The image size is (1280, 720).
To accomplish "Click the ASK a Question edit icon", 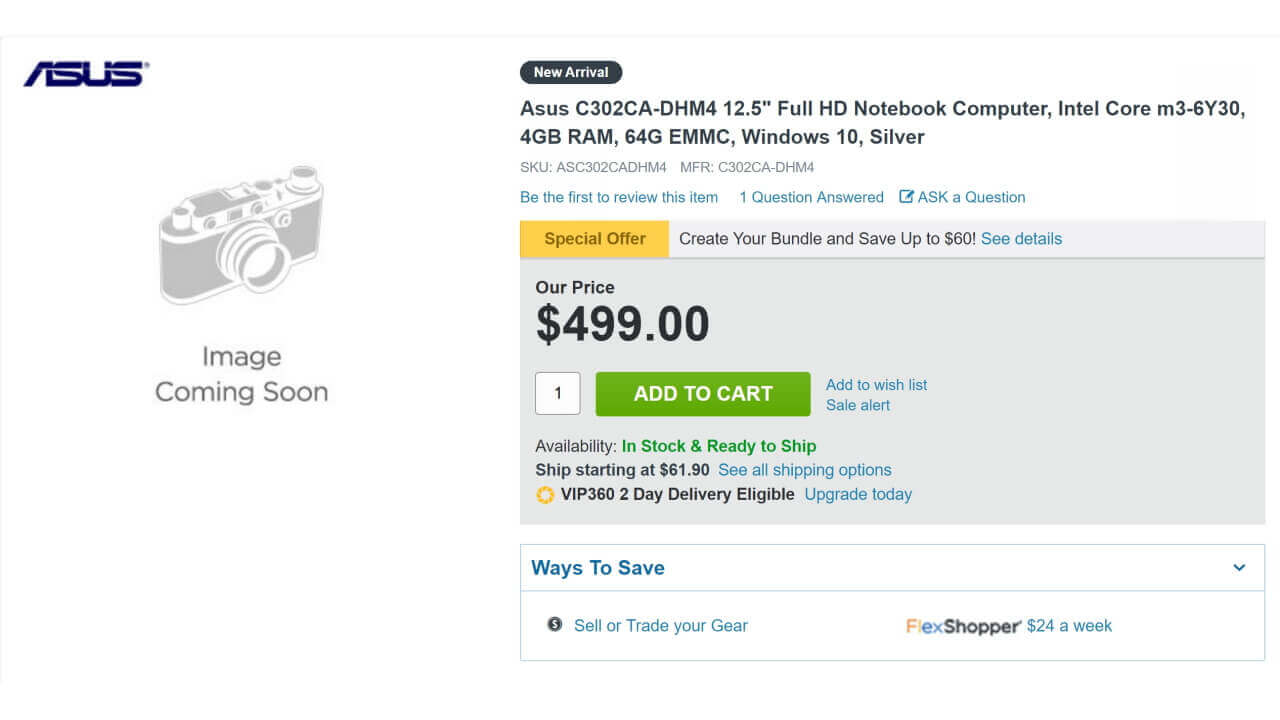I will coord(907,197).
